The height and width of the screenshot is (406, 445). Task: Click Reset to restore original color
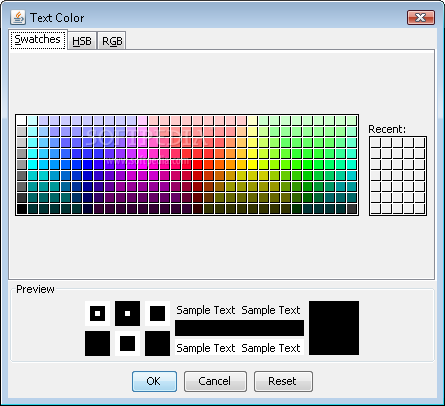(283, 381)
